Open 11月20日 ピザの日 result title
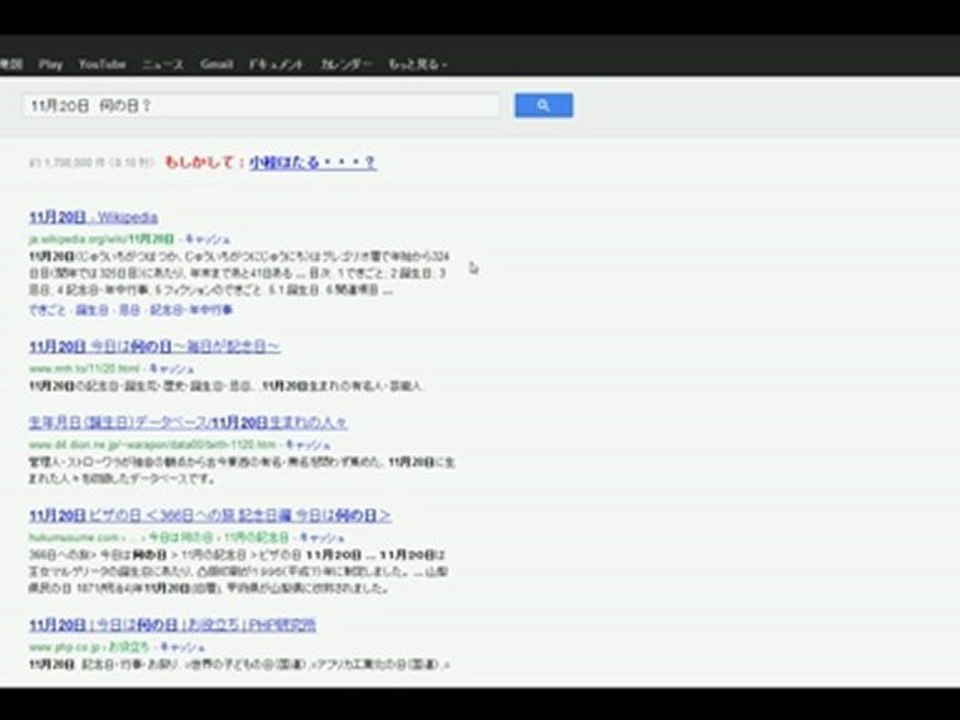 click(x=210, y=516)
